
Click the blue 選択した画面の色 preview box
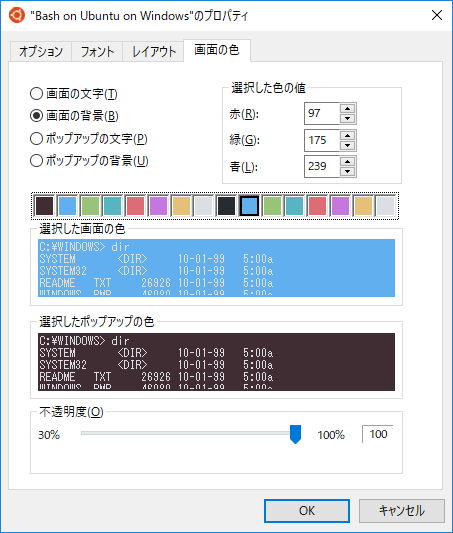216,268
